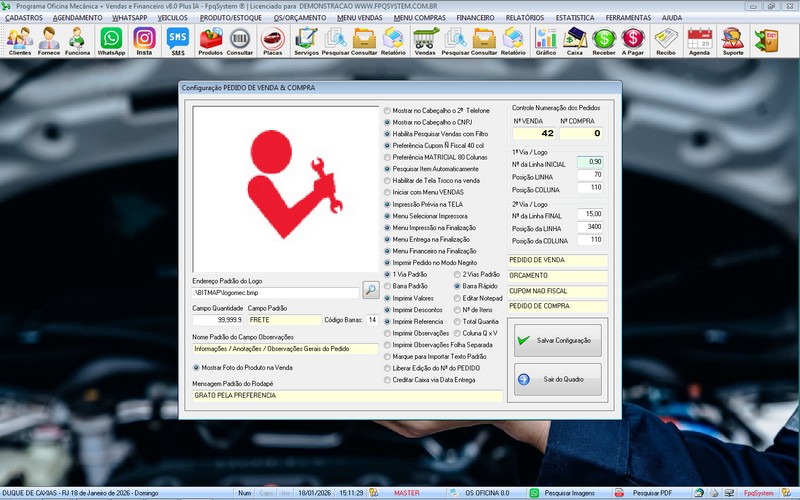
Task: Click the logo path browse magnifier button
Action: point(370,291)
